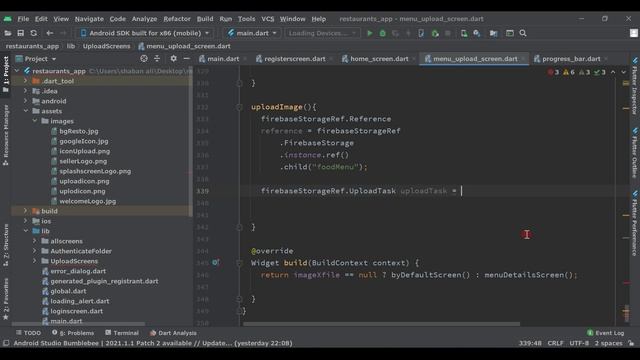Hide the Project panel with minus icon
The image size is (640, 360).
point(187,59)
